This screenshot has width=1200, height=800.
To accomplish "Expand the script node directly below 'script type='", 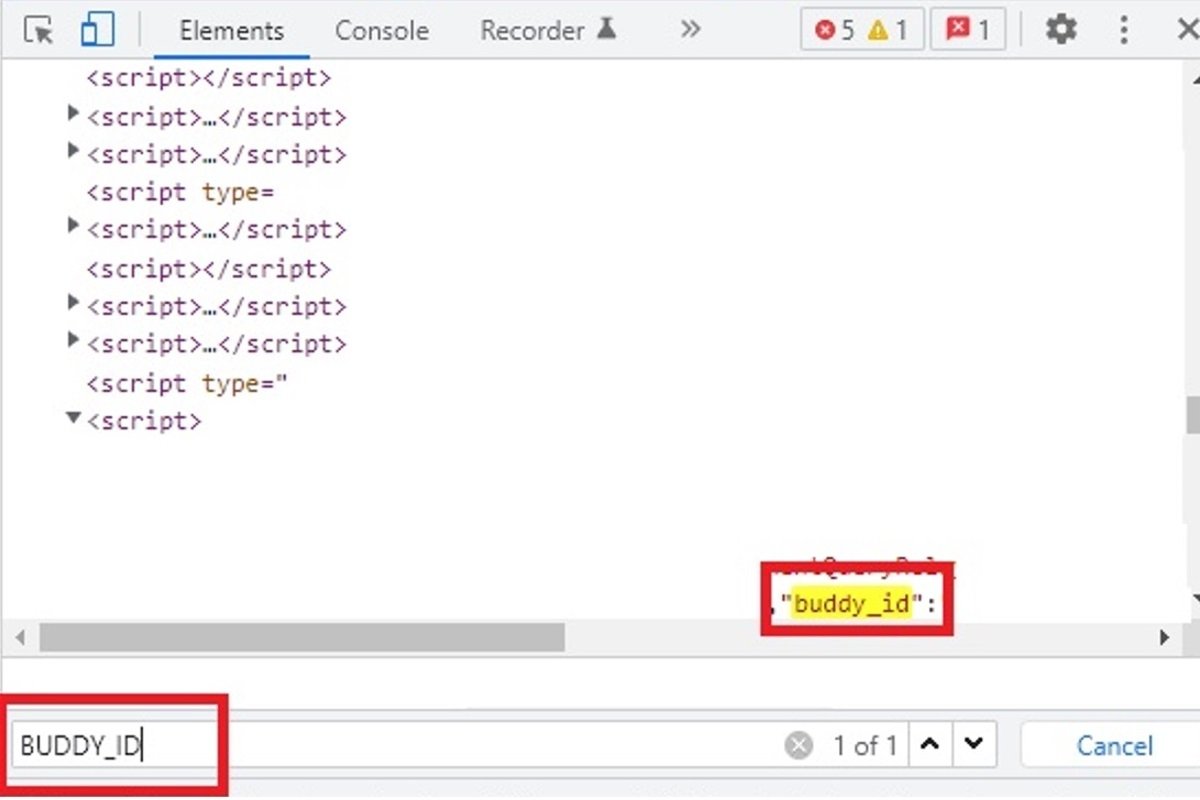I will pos(72,226).
